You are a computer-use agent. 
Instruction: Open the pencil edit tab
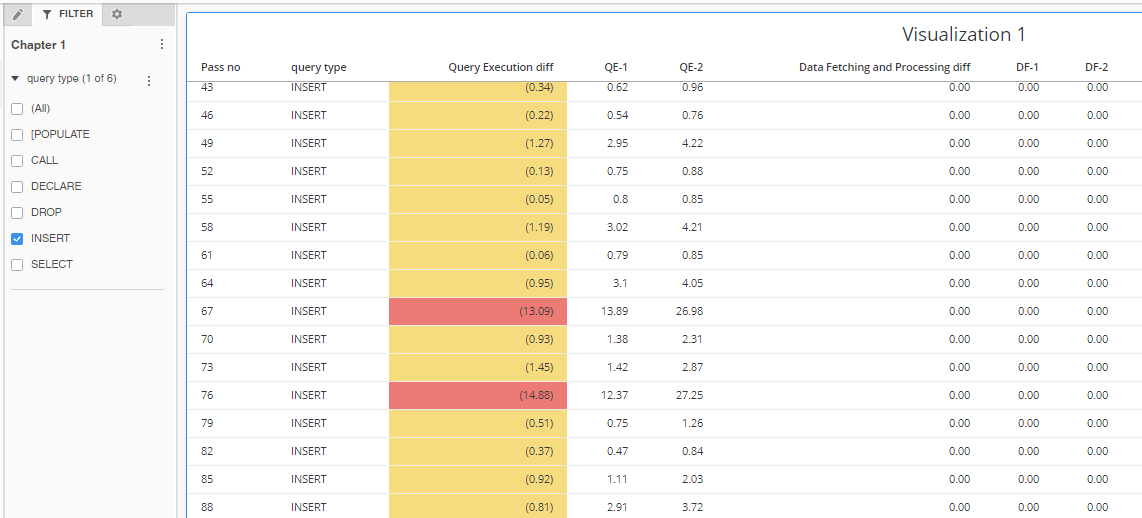[x=17, y=14]
